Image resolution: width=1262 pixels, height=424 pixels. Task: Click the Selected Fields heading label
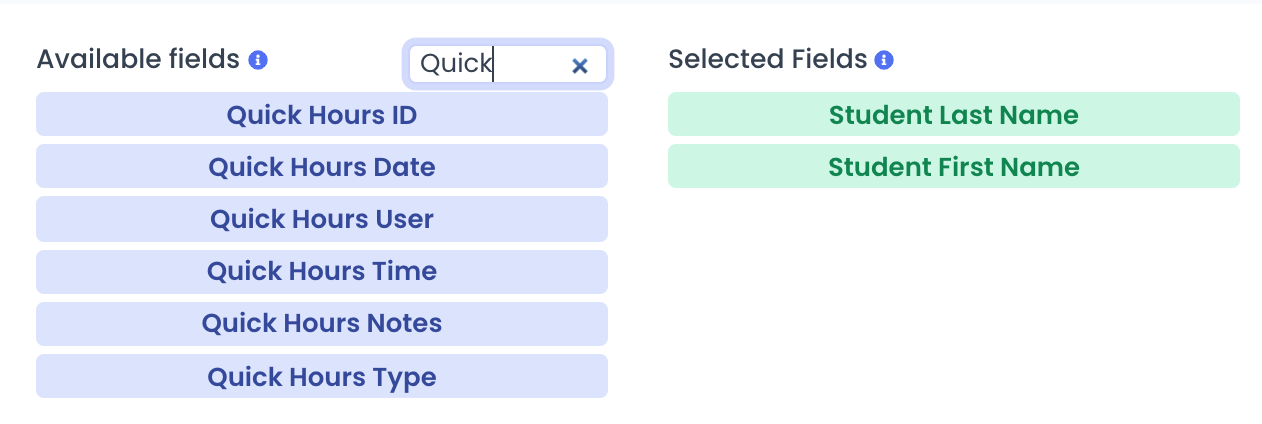767,60
